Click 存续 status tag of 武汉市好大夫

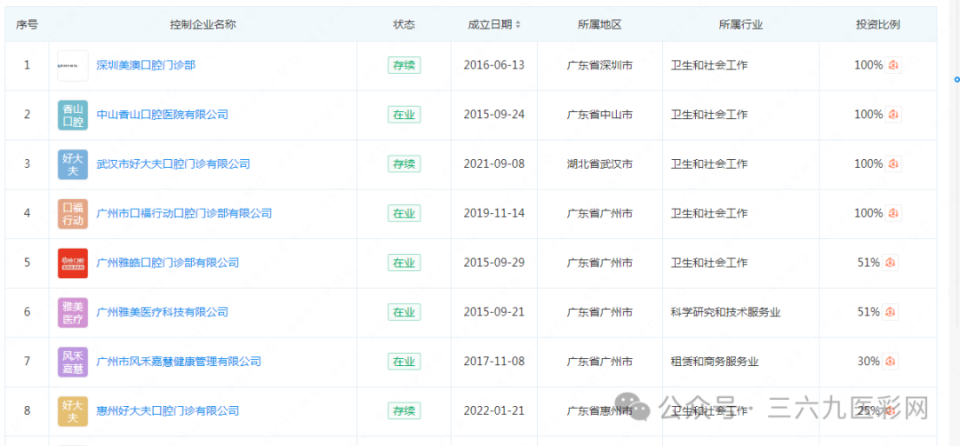click(x=404, y=164)
